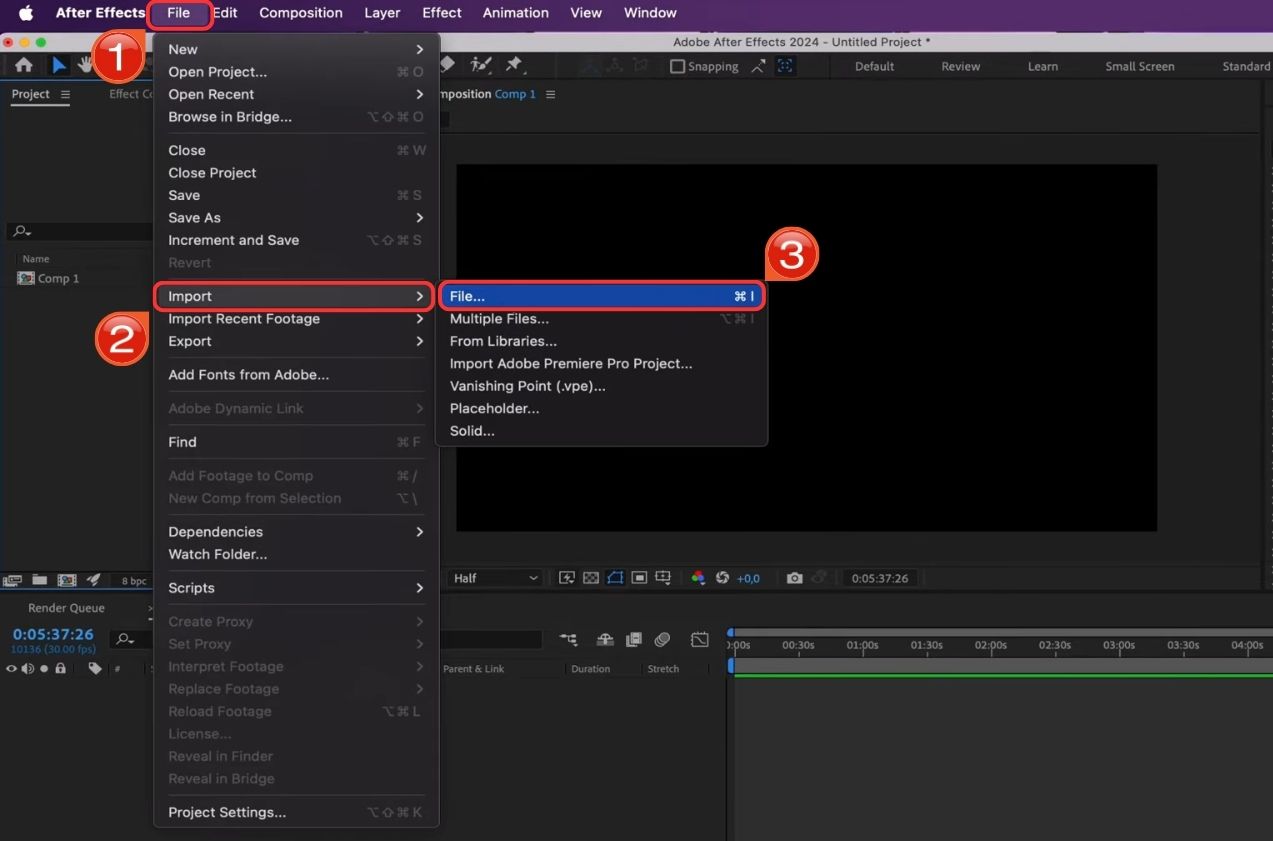Toggle region of interest icon
This screenshot has width=1273, height=841.
tap(639, 578)
